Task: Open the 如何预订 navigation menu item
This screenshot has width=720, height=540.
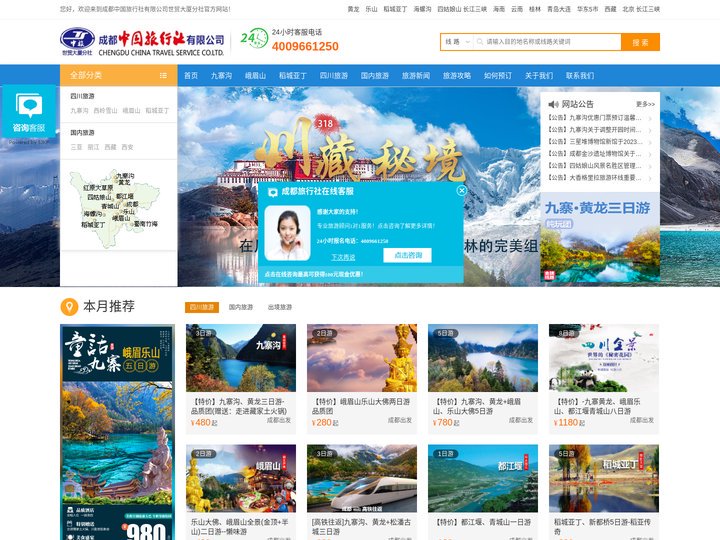Action: coord(498,76)
